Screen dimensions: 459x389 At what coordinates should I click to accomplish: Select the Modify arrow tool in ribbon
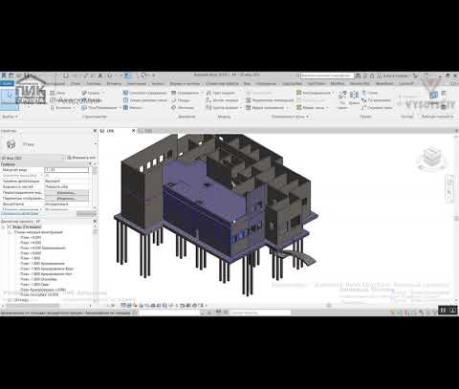(9, 97)
